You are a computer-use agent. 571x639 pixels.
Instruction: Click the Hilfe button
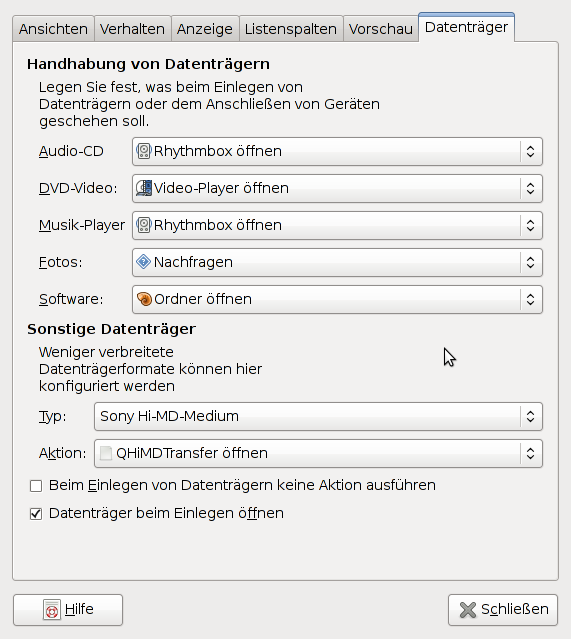(x=68, y=610)
